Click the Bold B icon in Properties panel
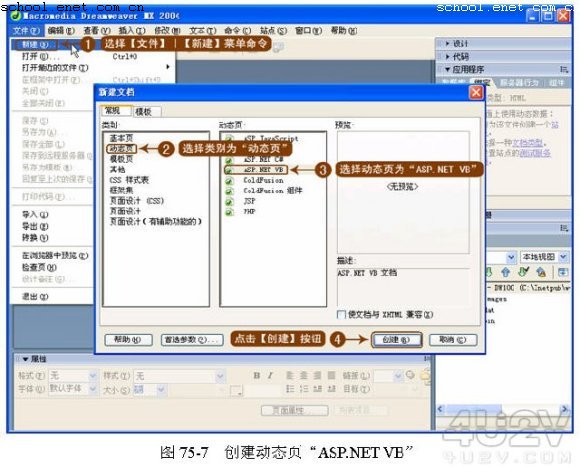The width and height of the screenshot is (580, 467). coord(257,375)
